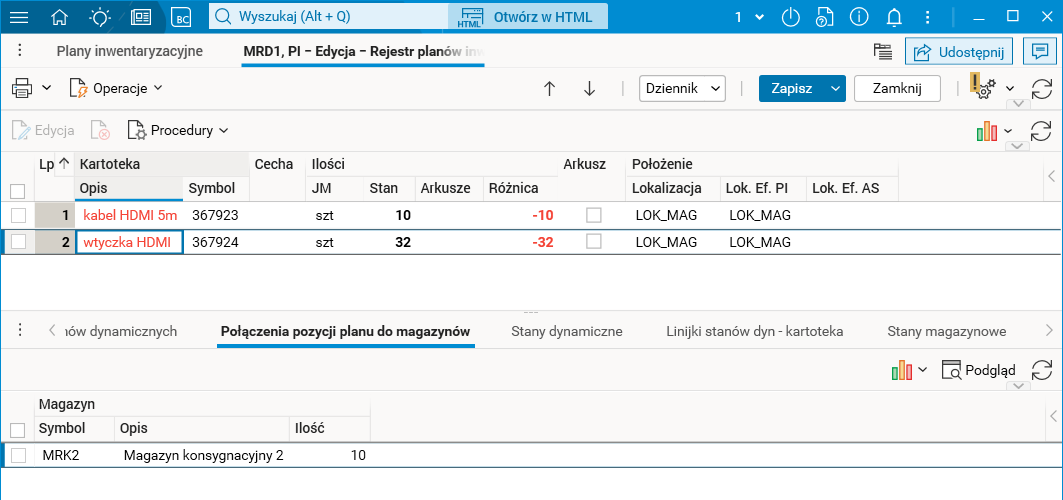Select the MRD1, PI – Edycja tab
Screen dimensions: 1063x500
point(363,51)
